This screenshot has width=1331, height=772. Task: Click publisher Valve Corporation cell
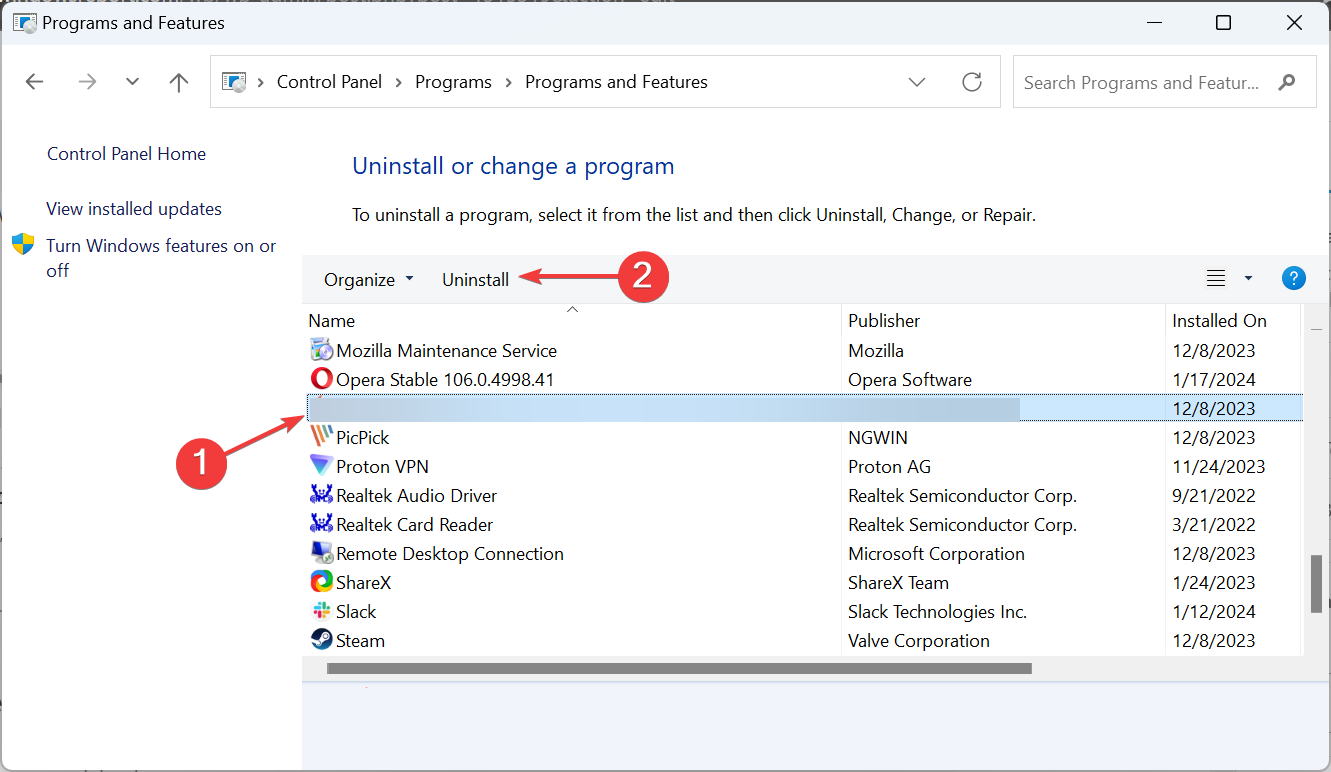click(x=919, y=641)
